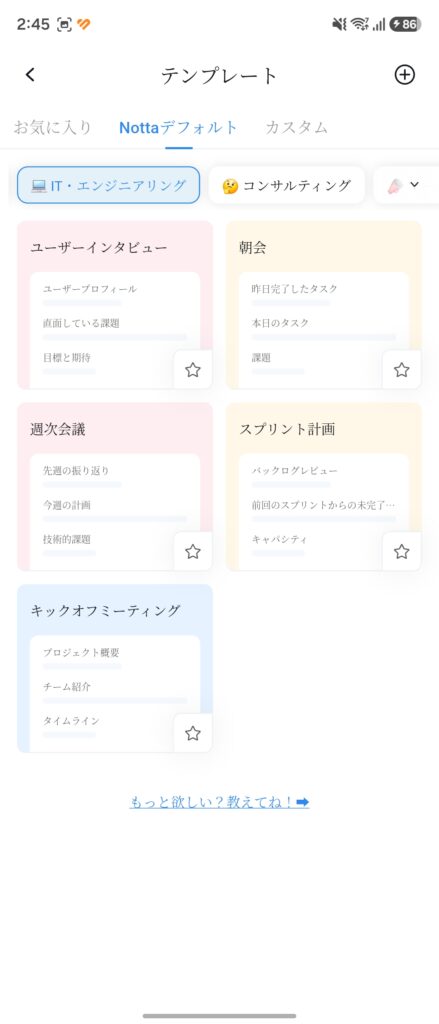The image size is (439, 1024).
Task: Open the スプリント計画 template card
Action: click(x=324, y=487)
